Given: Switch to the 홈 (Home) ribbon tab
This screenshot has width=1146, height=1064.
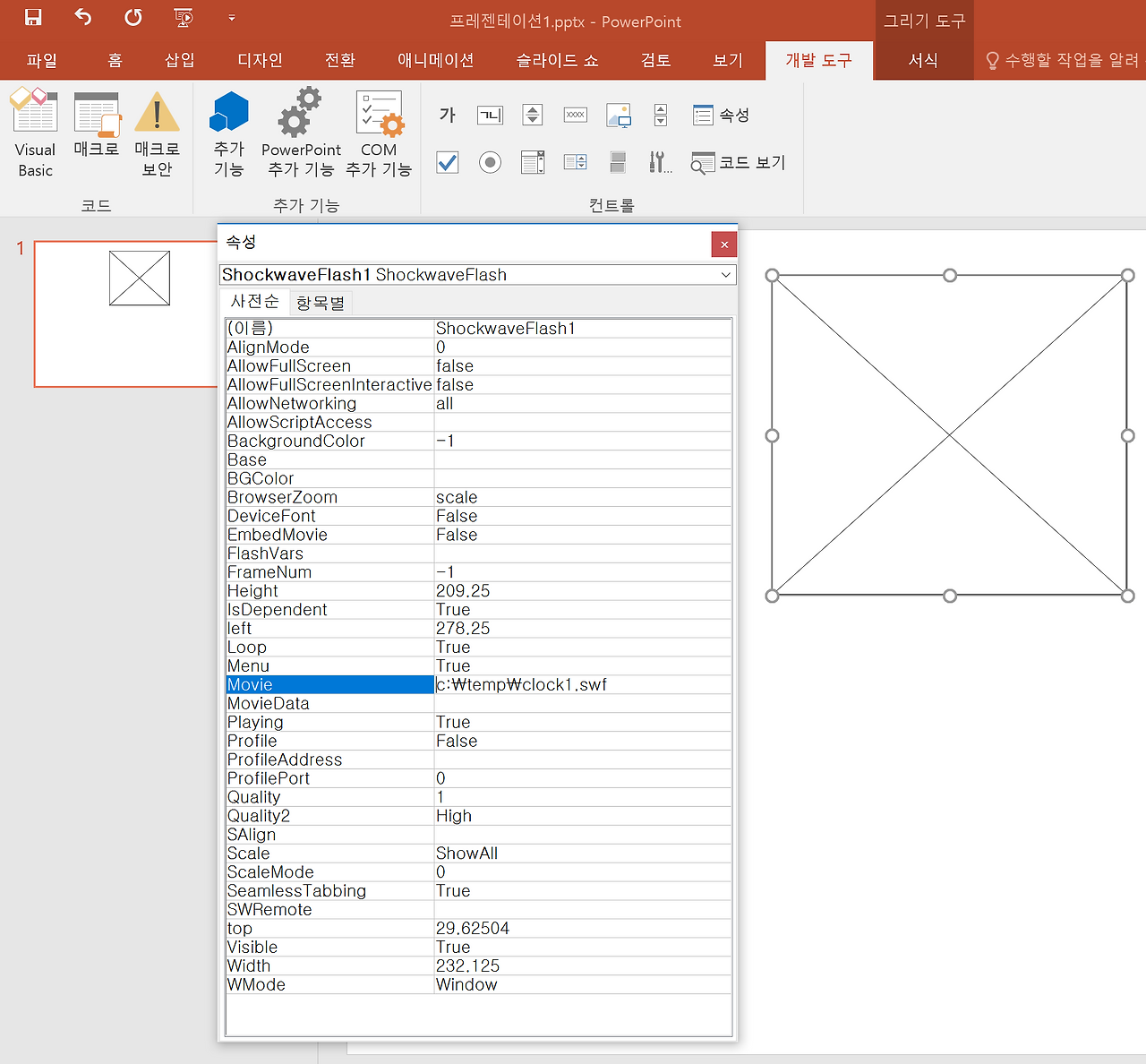Looking at the screenshot, I should (x=115, y=60).
